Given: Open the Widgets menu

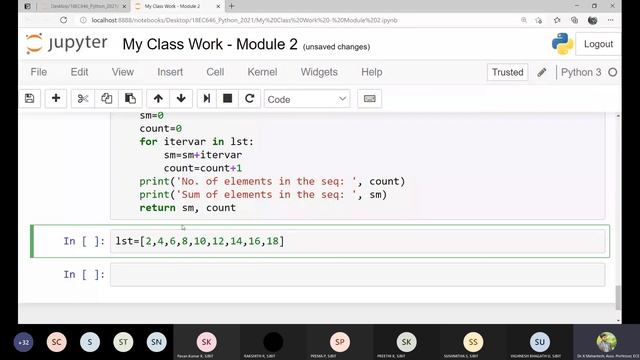Looking at the screenshot, I should pyautogui.click(x=319, y=72).
